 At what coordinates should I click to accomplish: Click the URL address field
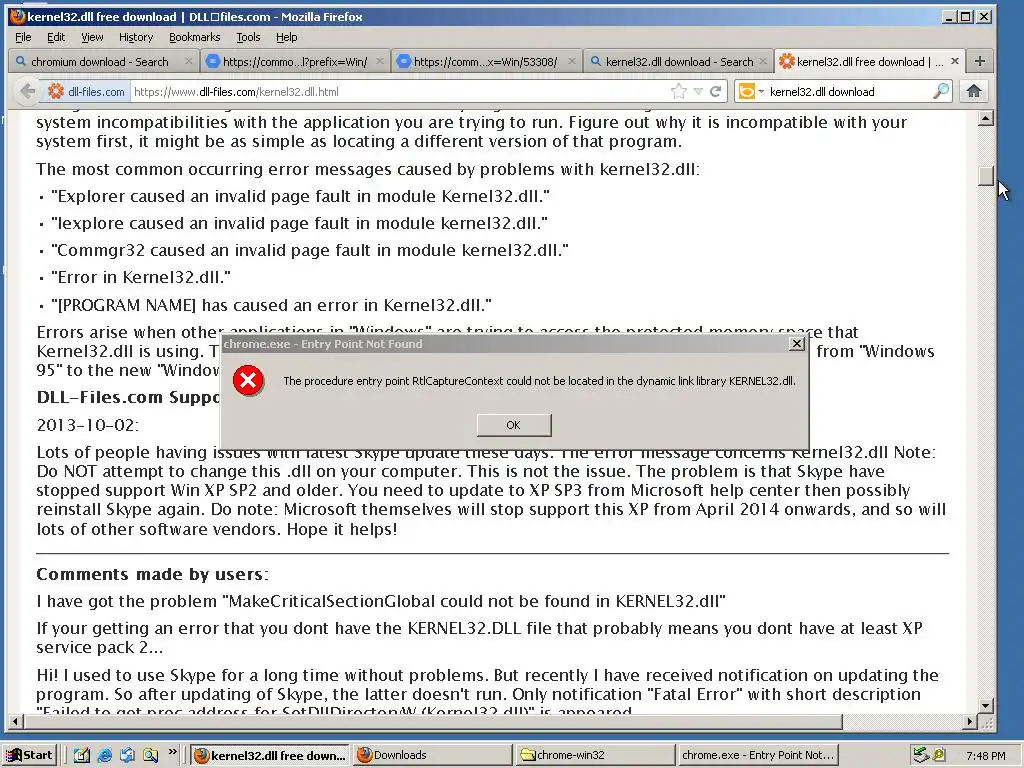click(398, 91)
